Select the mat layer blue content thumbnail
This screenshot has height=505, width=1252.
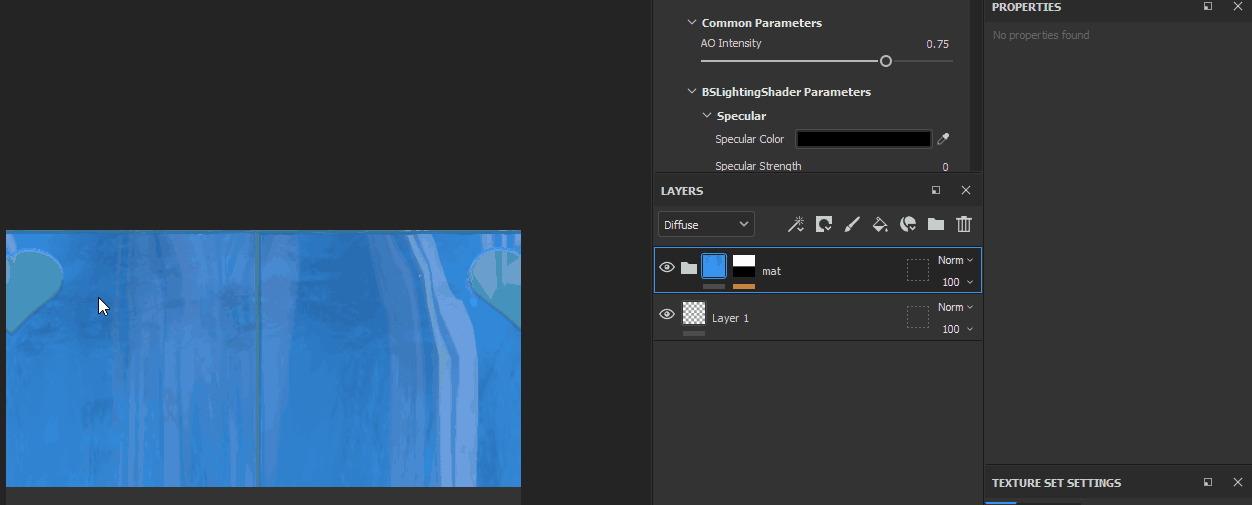pyautogui.click(x=714, y=266)
